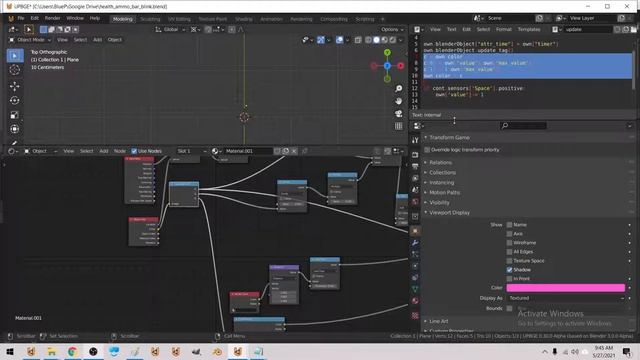Screen dimensions: 640x360
Task: Click the green Y axis on navigation gizmo
Action: point(387,53)
